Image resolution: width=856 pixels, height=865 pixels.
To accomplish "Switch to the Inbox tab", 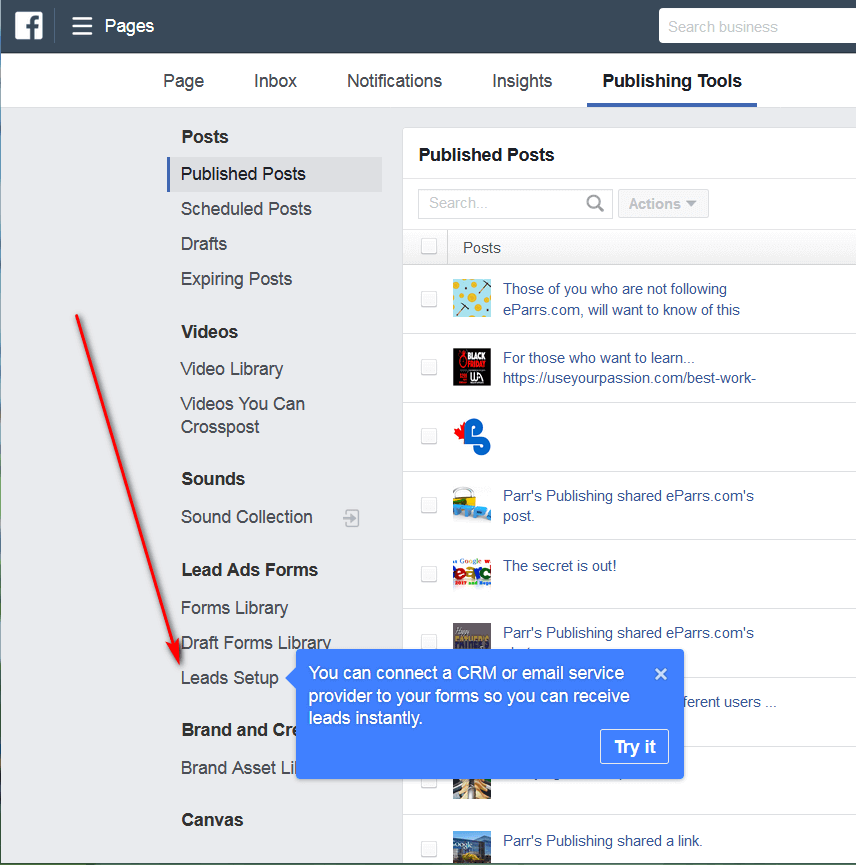I will tap(275, 81).
